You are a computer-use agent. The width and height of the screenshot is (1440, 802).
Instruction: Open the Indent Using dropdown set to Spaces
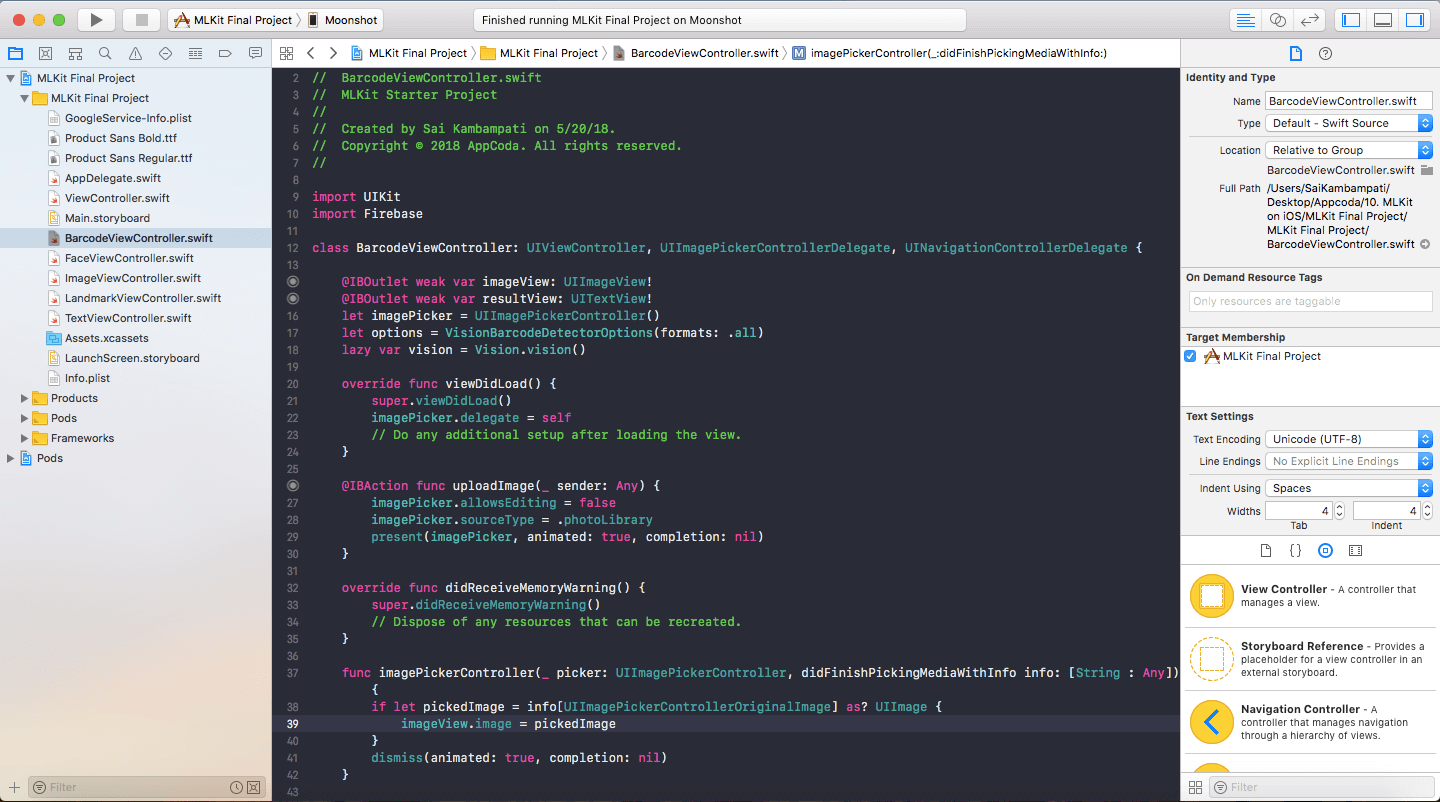pyautogui.click(x=1349, y=488)
